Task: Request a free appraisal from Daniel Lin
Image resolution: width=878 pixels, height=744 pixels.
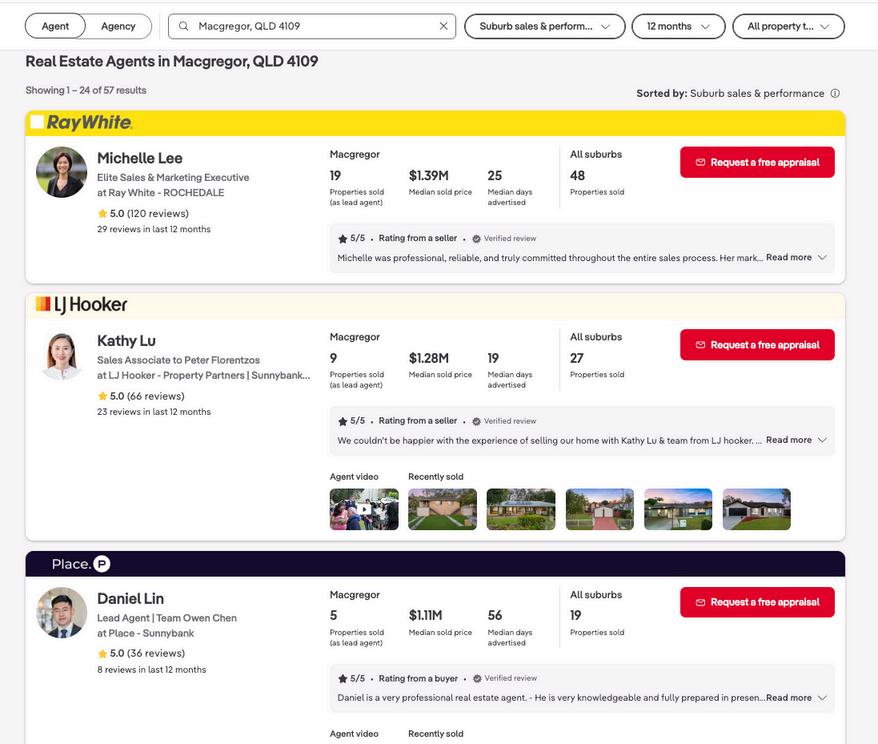Action: (757, 602)
